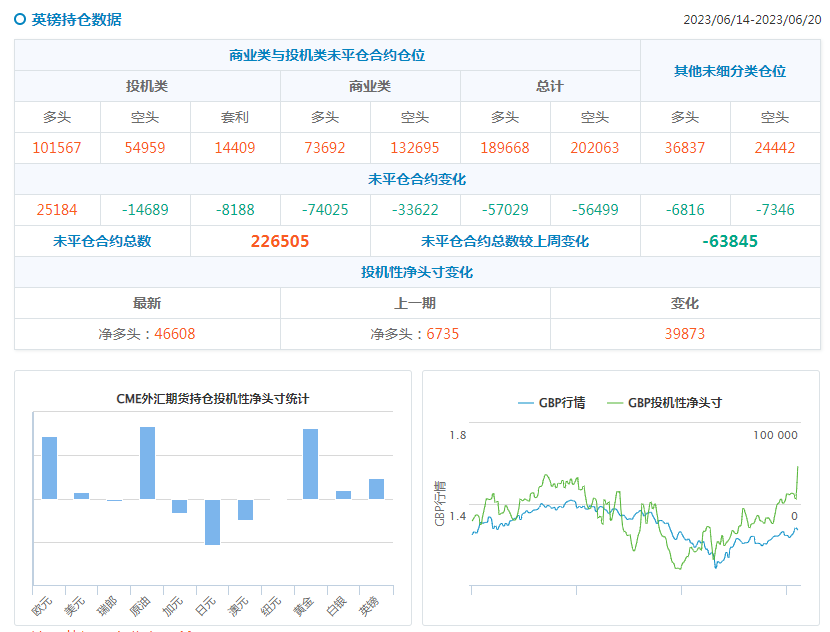The height and width of the screenshot is (632, 830).
Task: Select the 黄金 bar in the chart
Action: coord(310,463)
